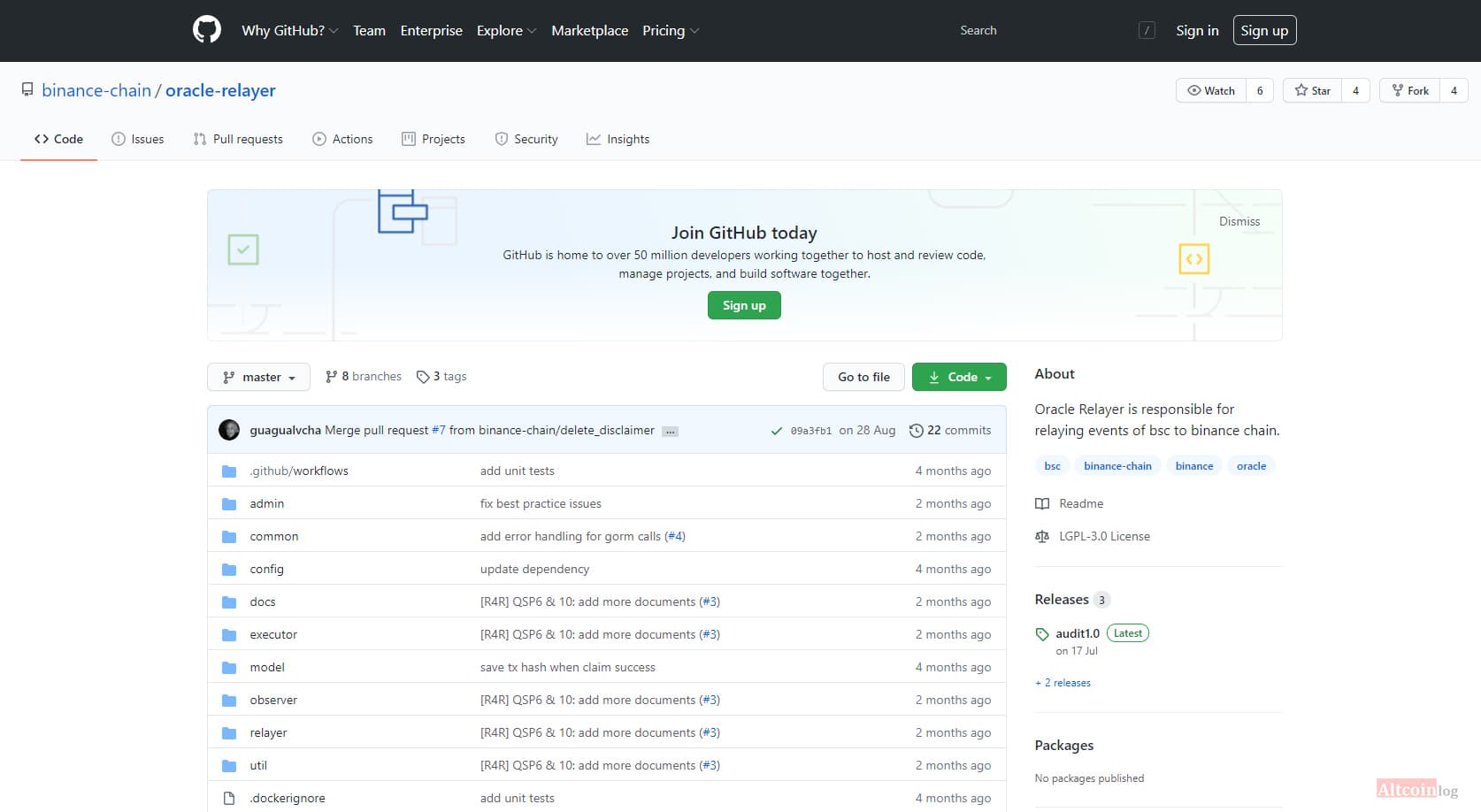Viewport: 1481px width, 812px height.
Task: Click the oracle topic tag
Action: click(1251, 466)
